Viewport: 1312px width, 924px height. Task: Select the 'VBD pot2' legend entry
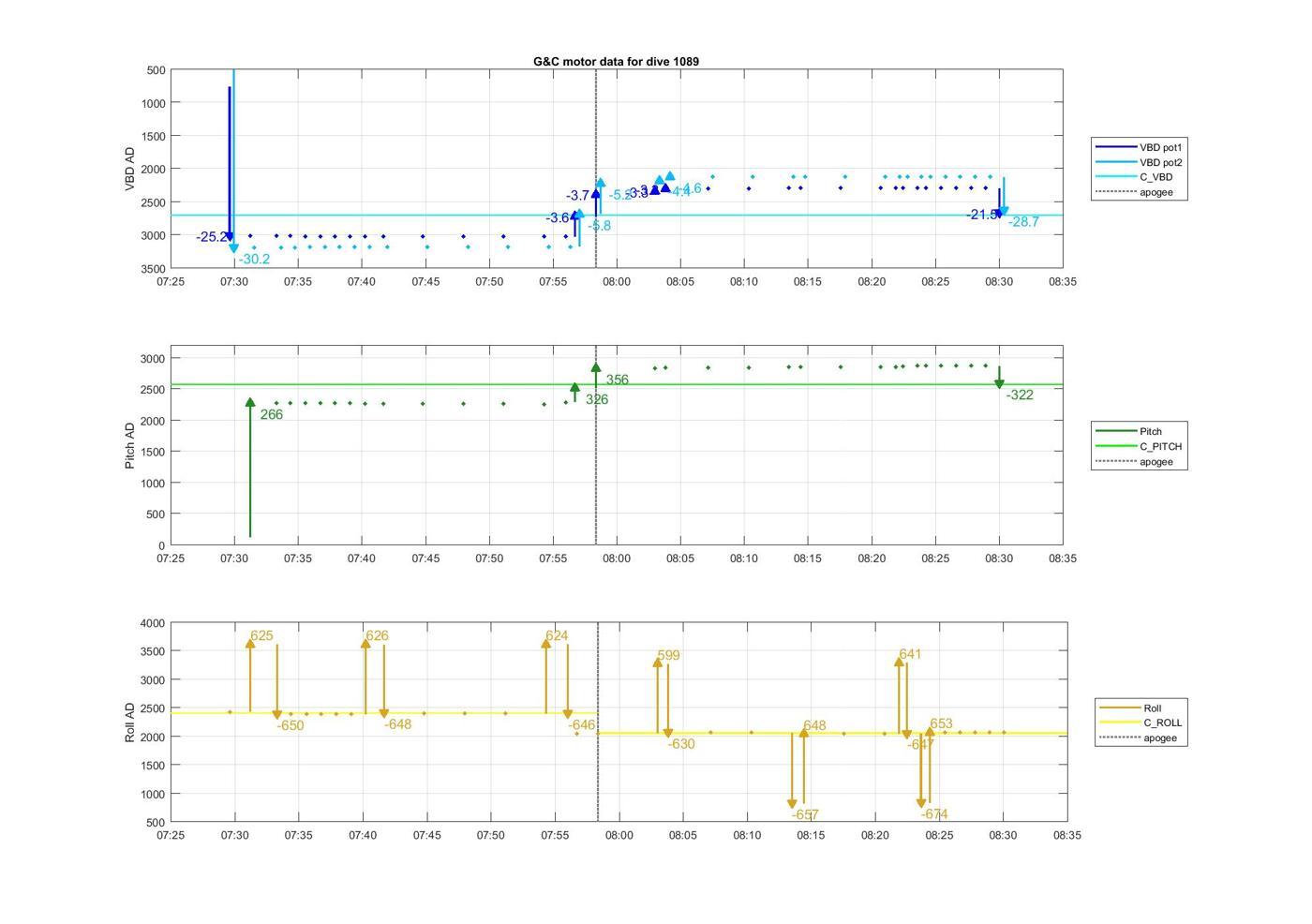click(x=1162, y=162)
